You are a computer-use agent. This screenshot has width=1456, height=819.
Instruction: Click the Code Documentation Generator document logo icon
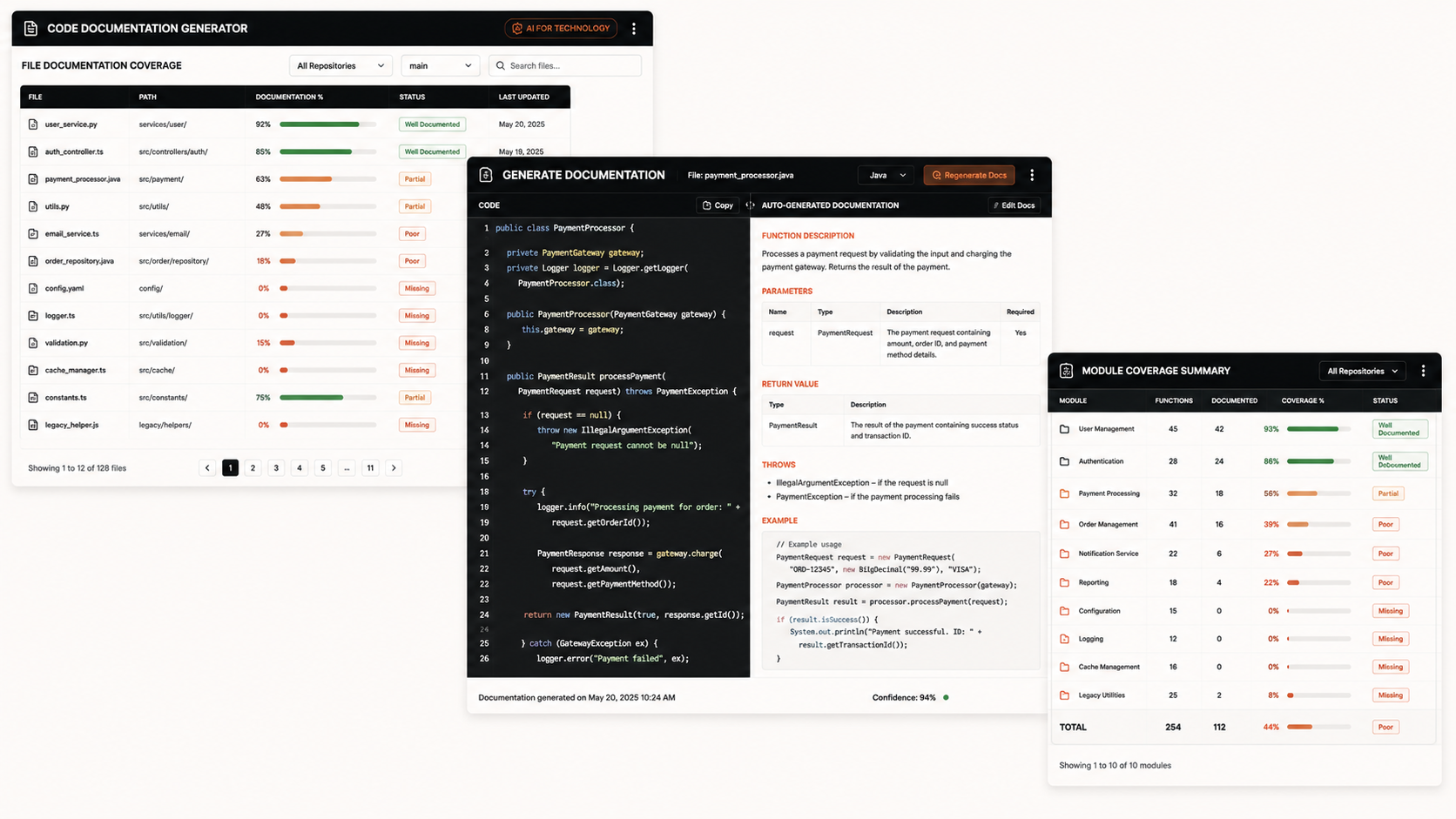point(31,29)
